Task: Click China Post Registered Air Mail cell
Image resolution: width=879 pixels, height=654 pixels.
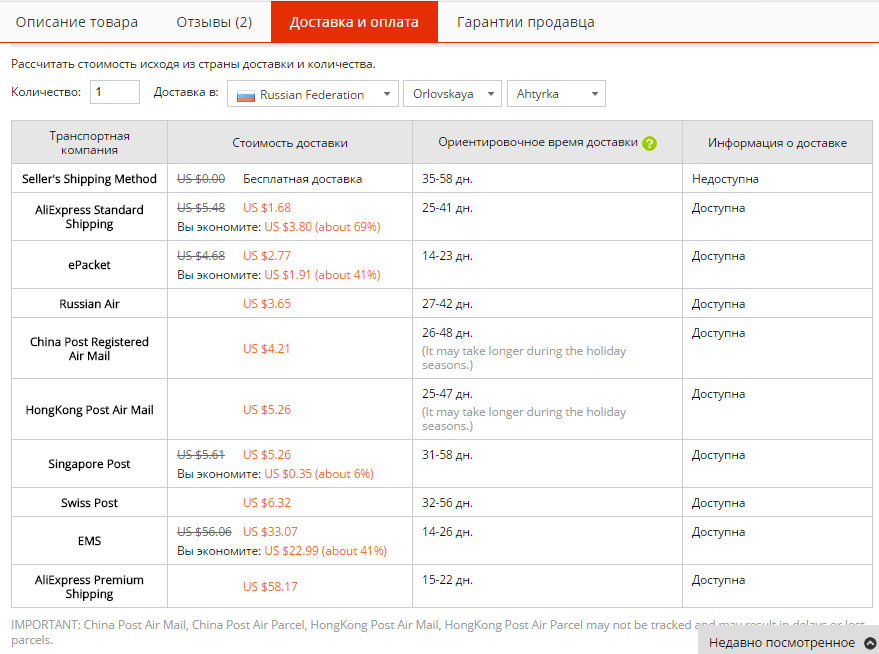Action: point(89,349)
